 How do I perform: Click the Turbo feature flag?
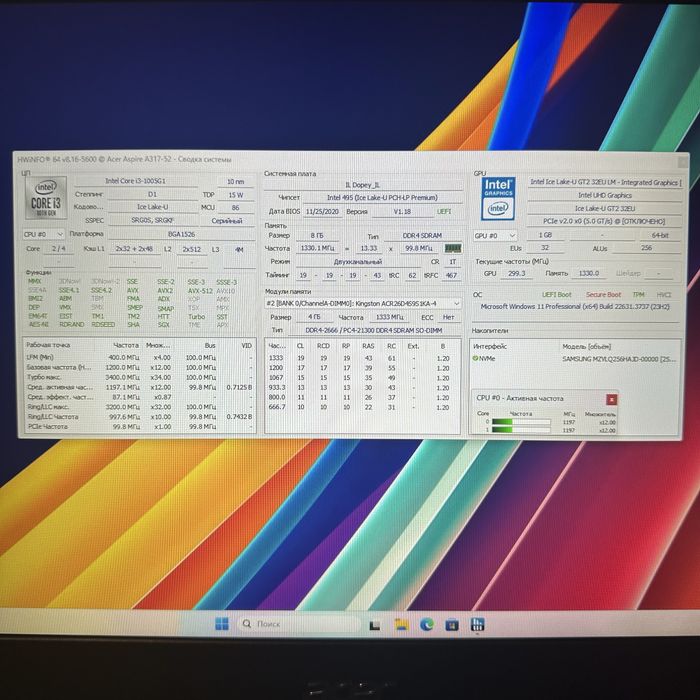tap(196, 316)
